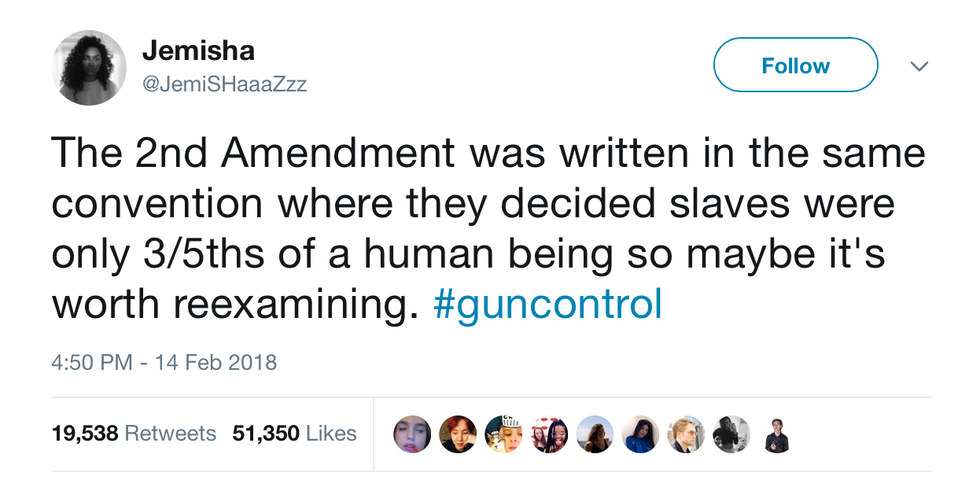This screenshot has width=980, height=477.
Task: Click the liker avatar showing two women together
Action: pyautogui.click(x=549, y=434)
